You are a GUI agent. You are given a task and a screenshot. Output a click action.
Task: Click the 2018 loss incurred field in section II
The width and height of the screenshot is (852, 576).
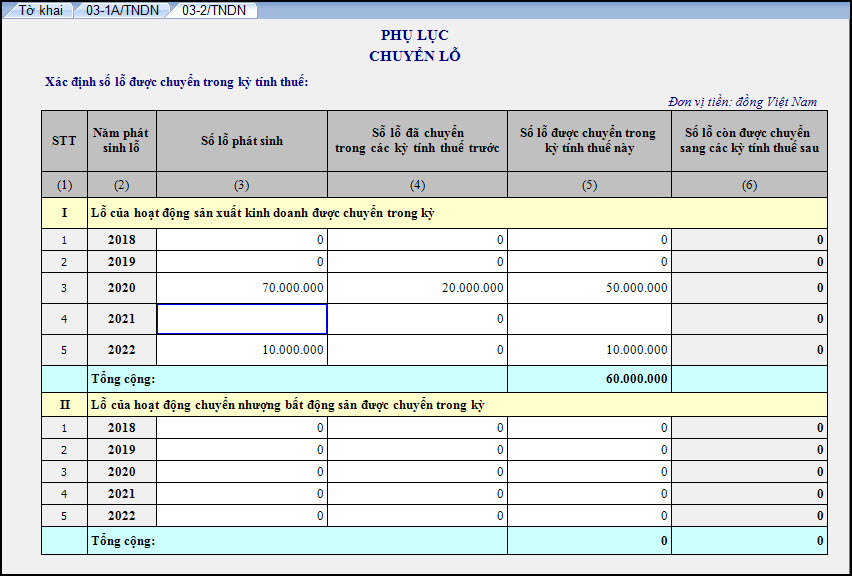[x=242, y=428]
